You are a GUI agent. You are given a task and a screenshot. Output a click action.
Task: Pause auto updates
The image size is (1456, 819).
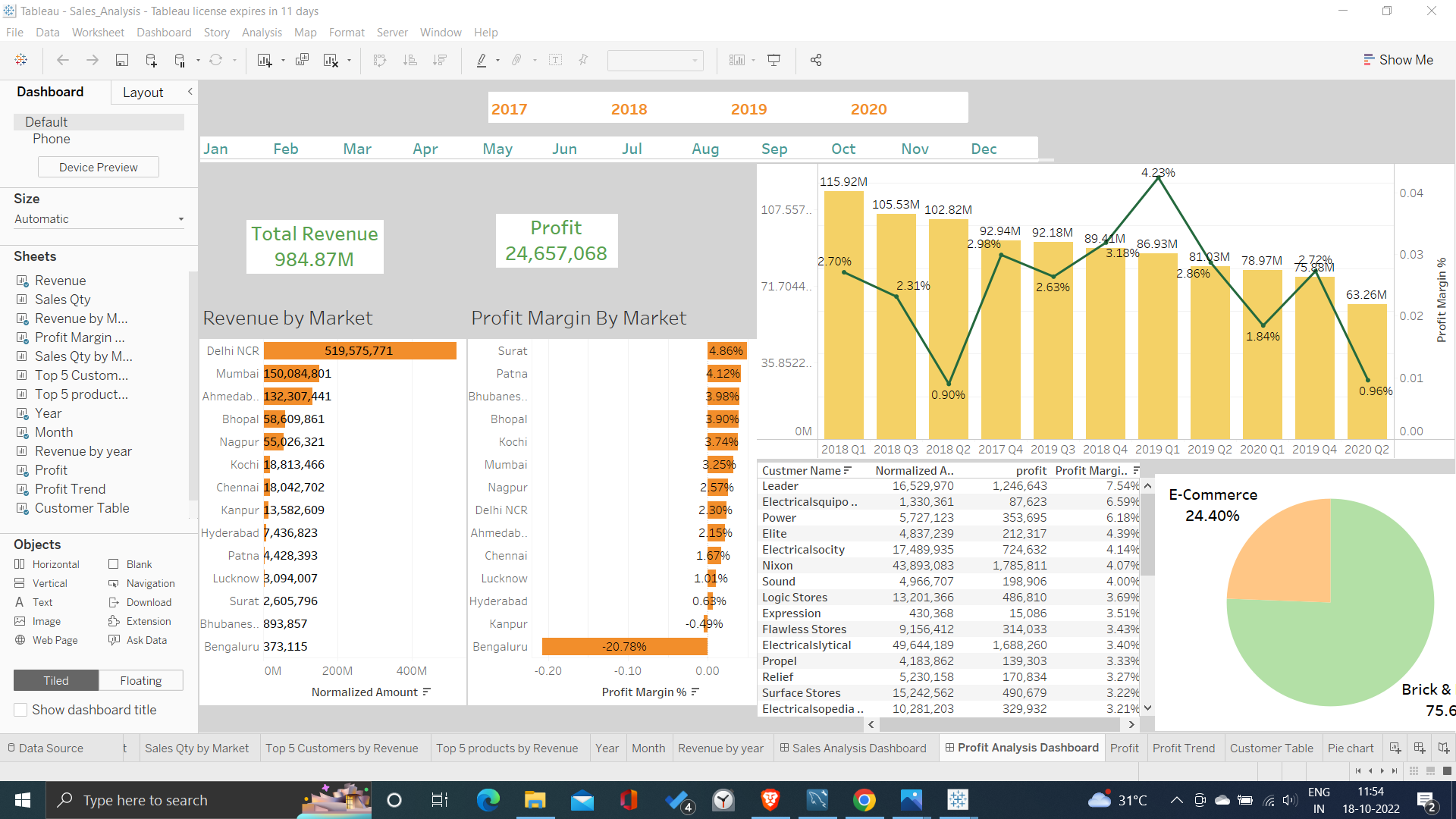(x=180, y=60)
